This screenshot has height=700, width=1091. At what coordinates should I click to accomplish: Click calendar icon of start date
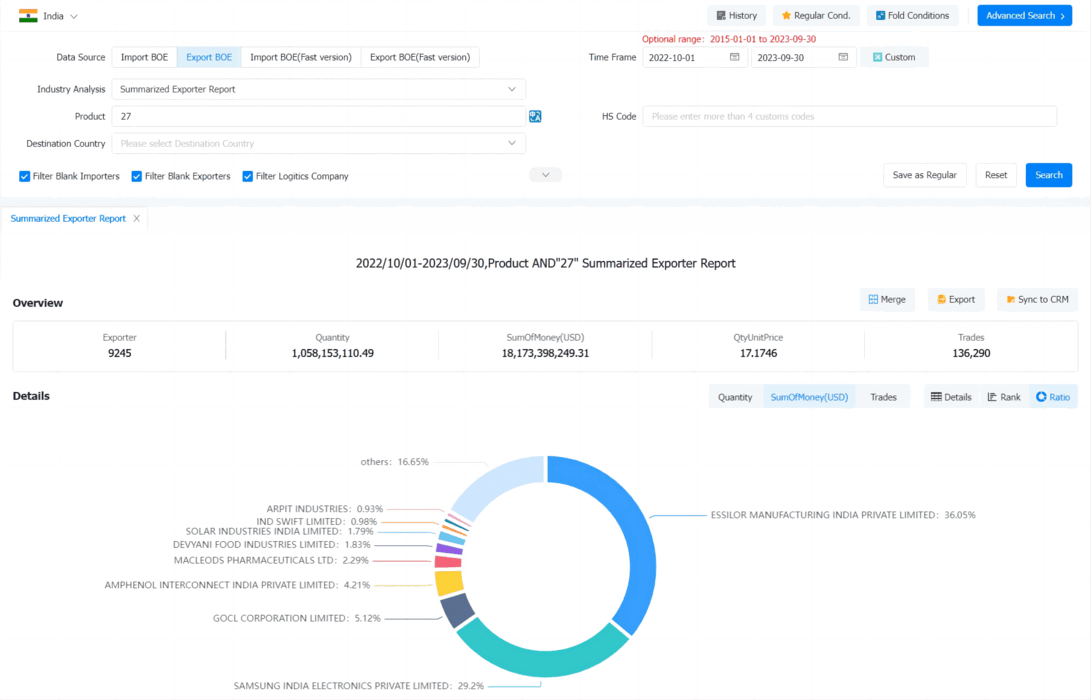[x=734, y=57]
